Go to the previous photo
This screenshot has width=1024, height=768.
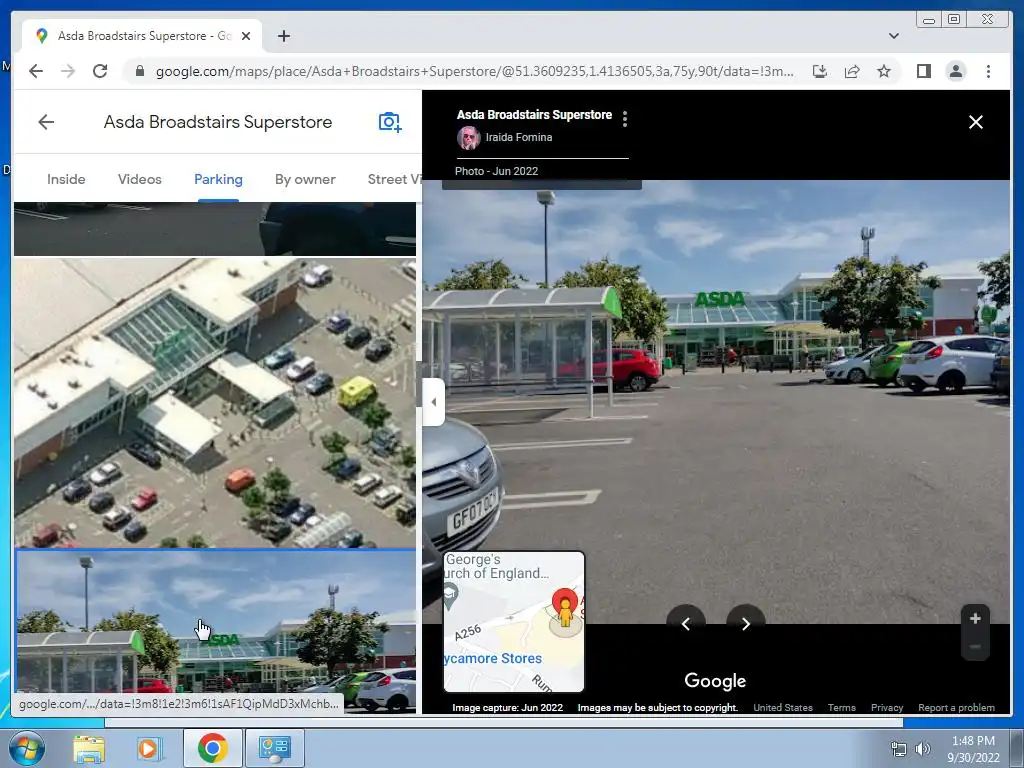click(686, 624)
